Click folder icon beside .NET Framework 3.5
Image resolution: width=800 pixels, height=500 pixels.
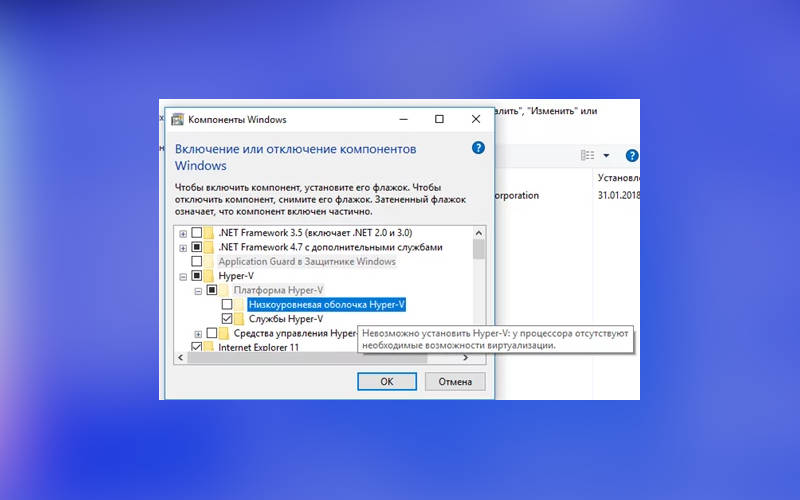pyautogui.click(x=209, y=233)
